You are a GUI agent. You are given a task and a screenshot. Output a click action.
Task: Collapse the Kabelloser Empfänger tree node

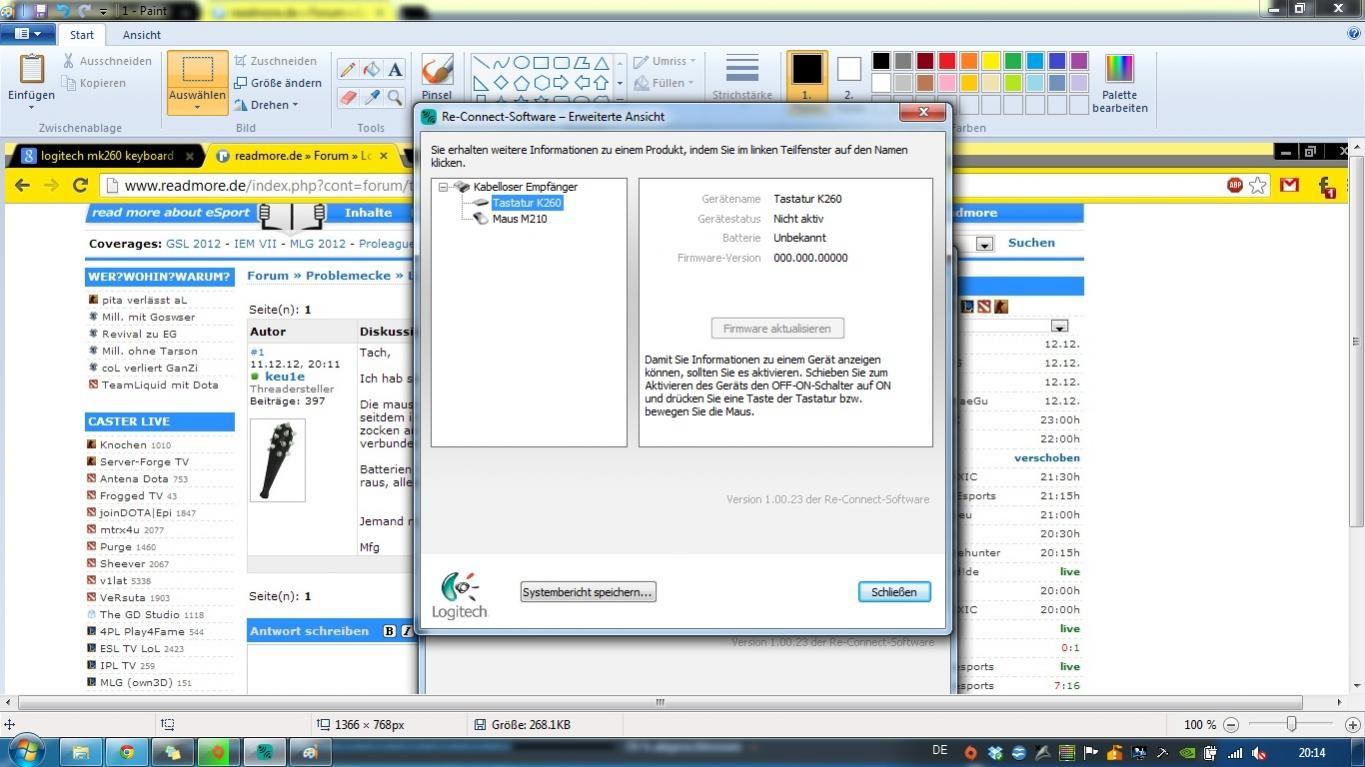click(443, 187)
